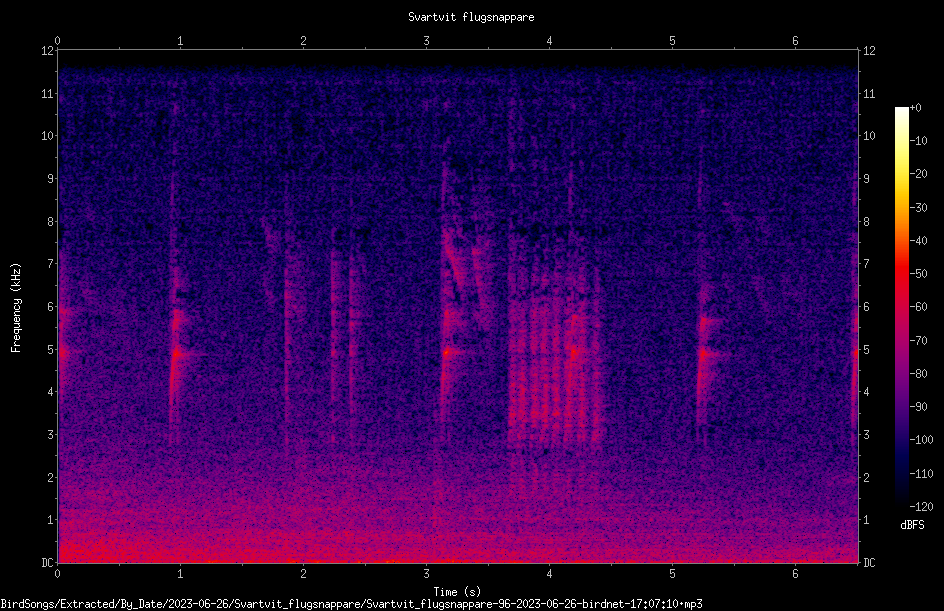Click the left axis 'DC' label

[48, 563]
